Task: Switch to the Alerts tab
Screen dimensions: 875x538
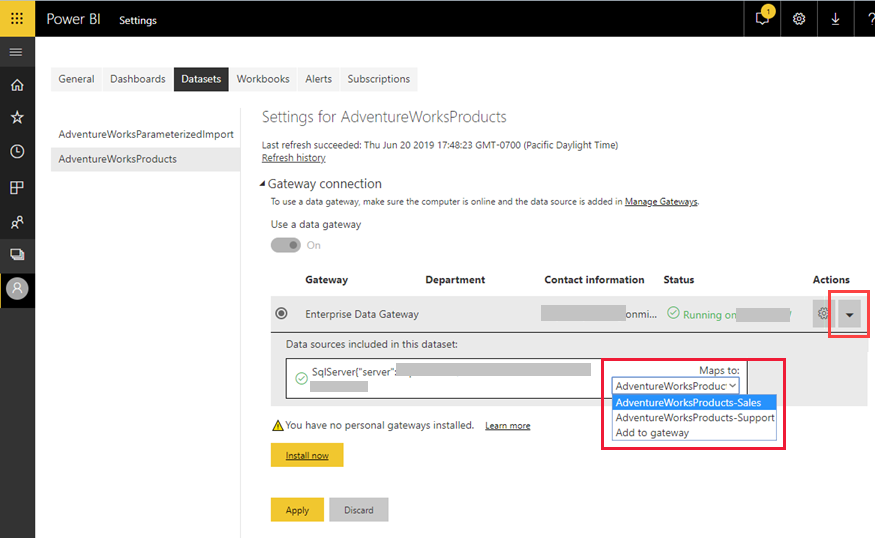Action: coord(319,79)
